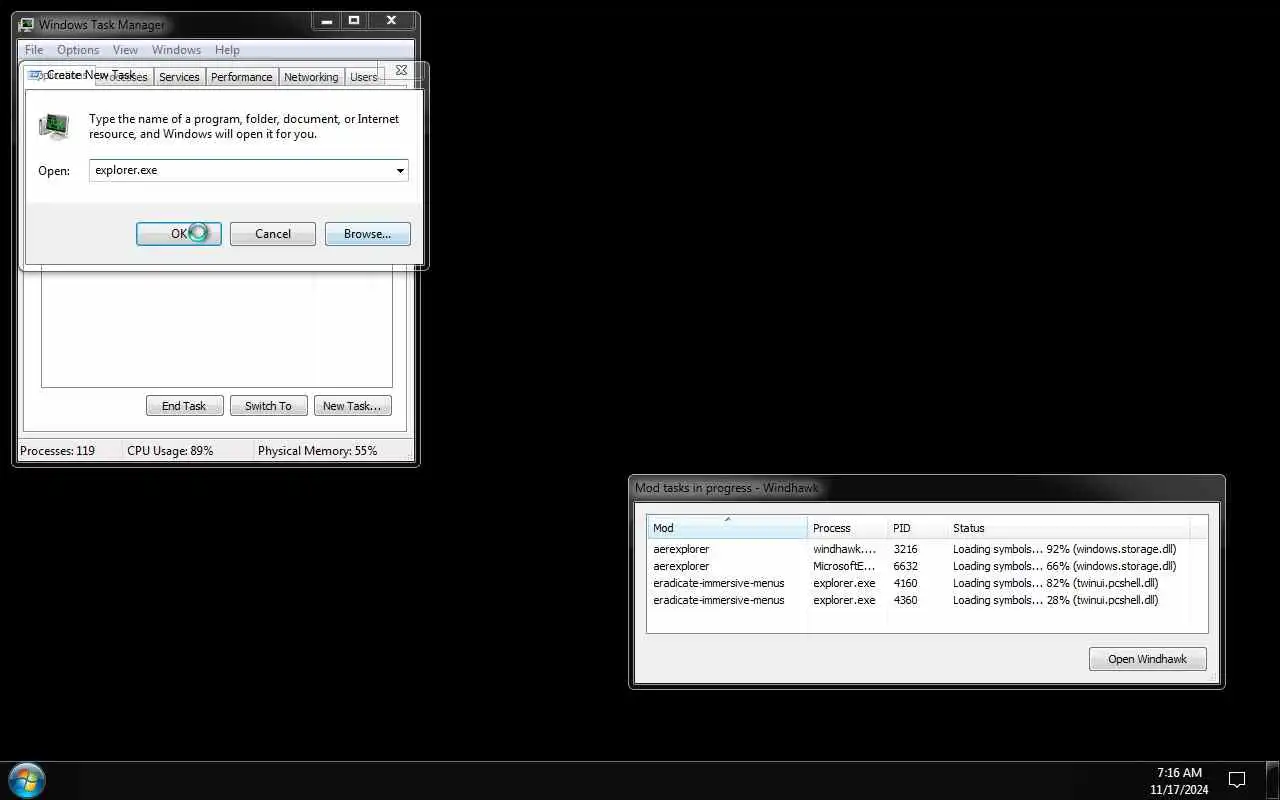Viewport: 1280px width, 800px height.
Task: Switch to the Performance tab
Action: click(x=241, y=77)
